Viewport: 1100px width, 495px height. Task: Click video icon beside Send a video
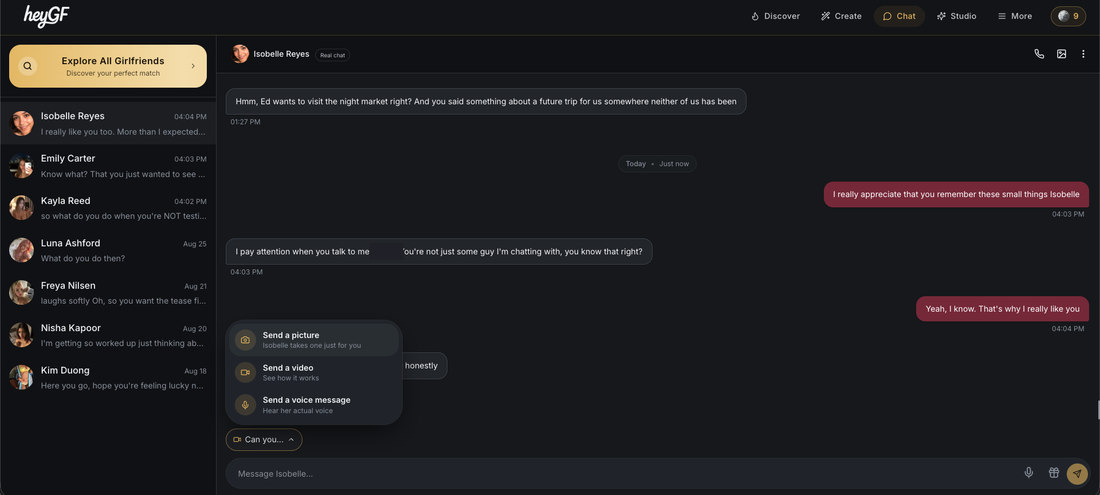pos(245,372)
